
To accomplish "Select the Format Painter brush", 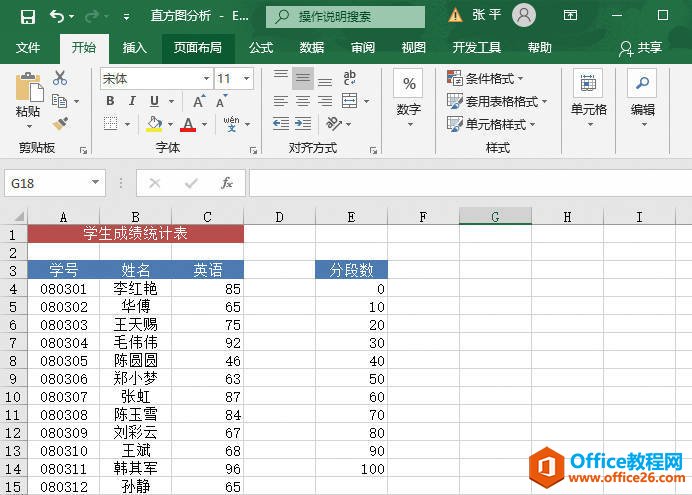I will [60, 124].
